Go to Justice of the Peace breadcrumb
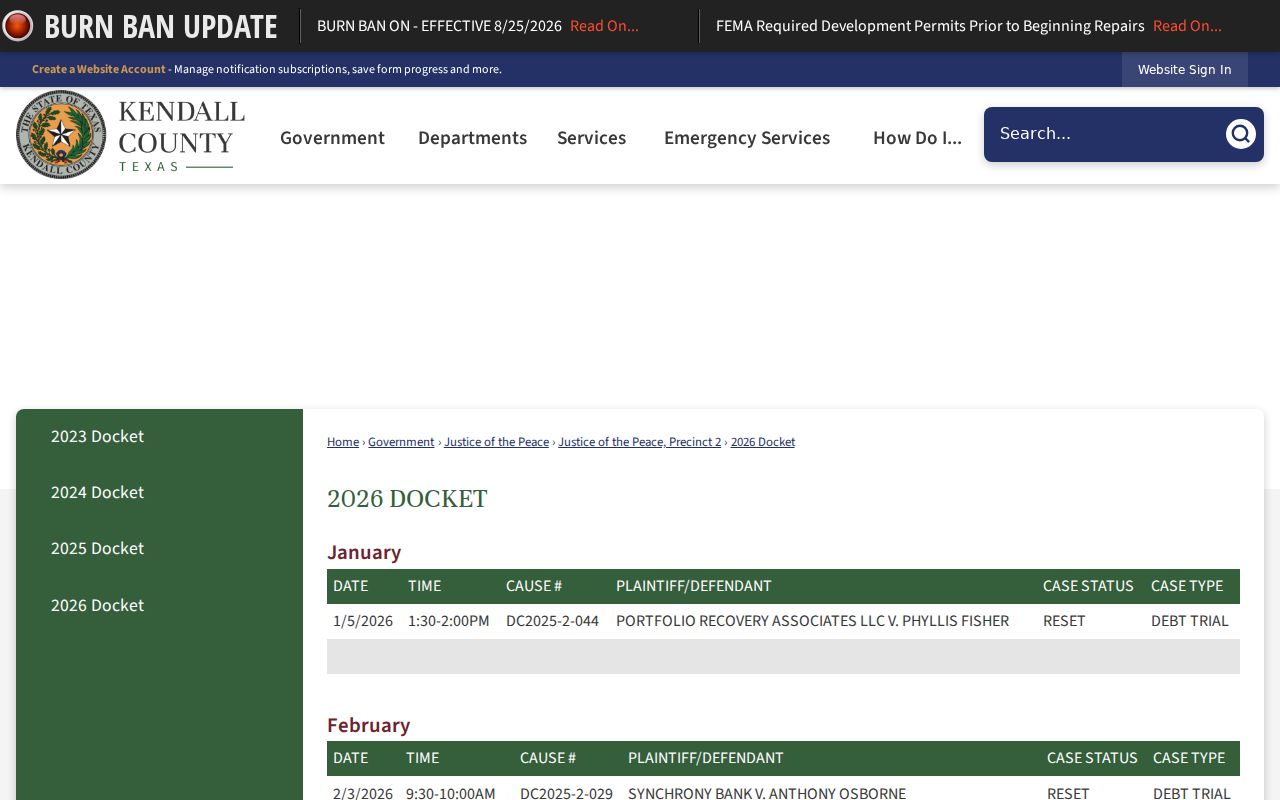1280x800 pixels. pyautogui.click(x=496, y=442)
